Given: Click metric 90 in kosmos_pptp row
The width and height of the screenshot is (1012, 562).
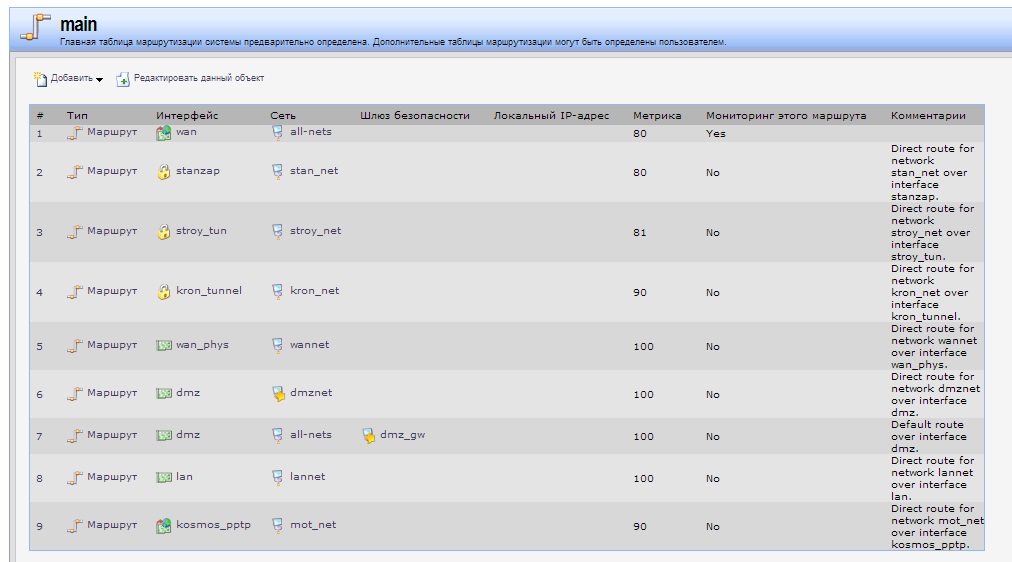Looking at the screenshot, I should [x=640, y=527].
